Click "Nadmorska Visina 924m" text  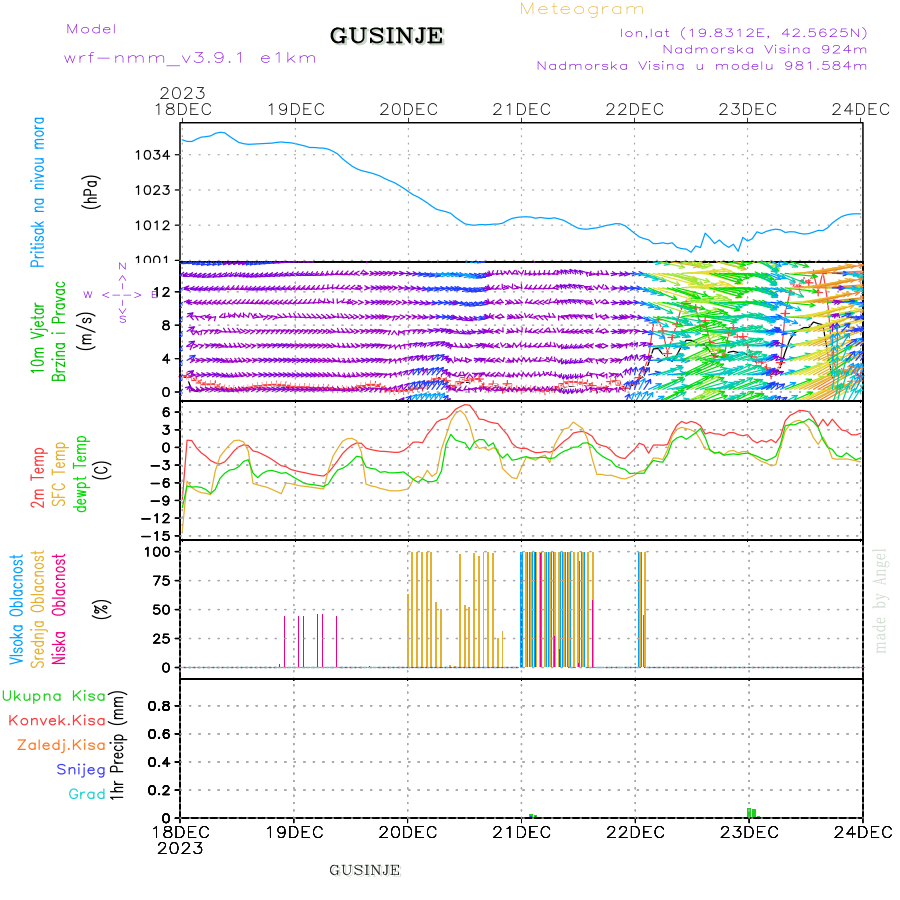[x=765, y=49]
